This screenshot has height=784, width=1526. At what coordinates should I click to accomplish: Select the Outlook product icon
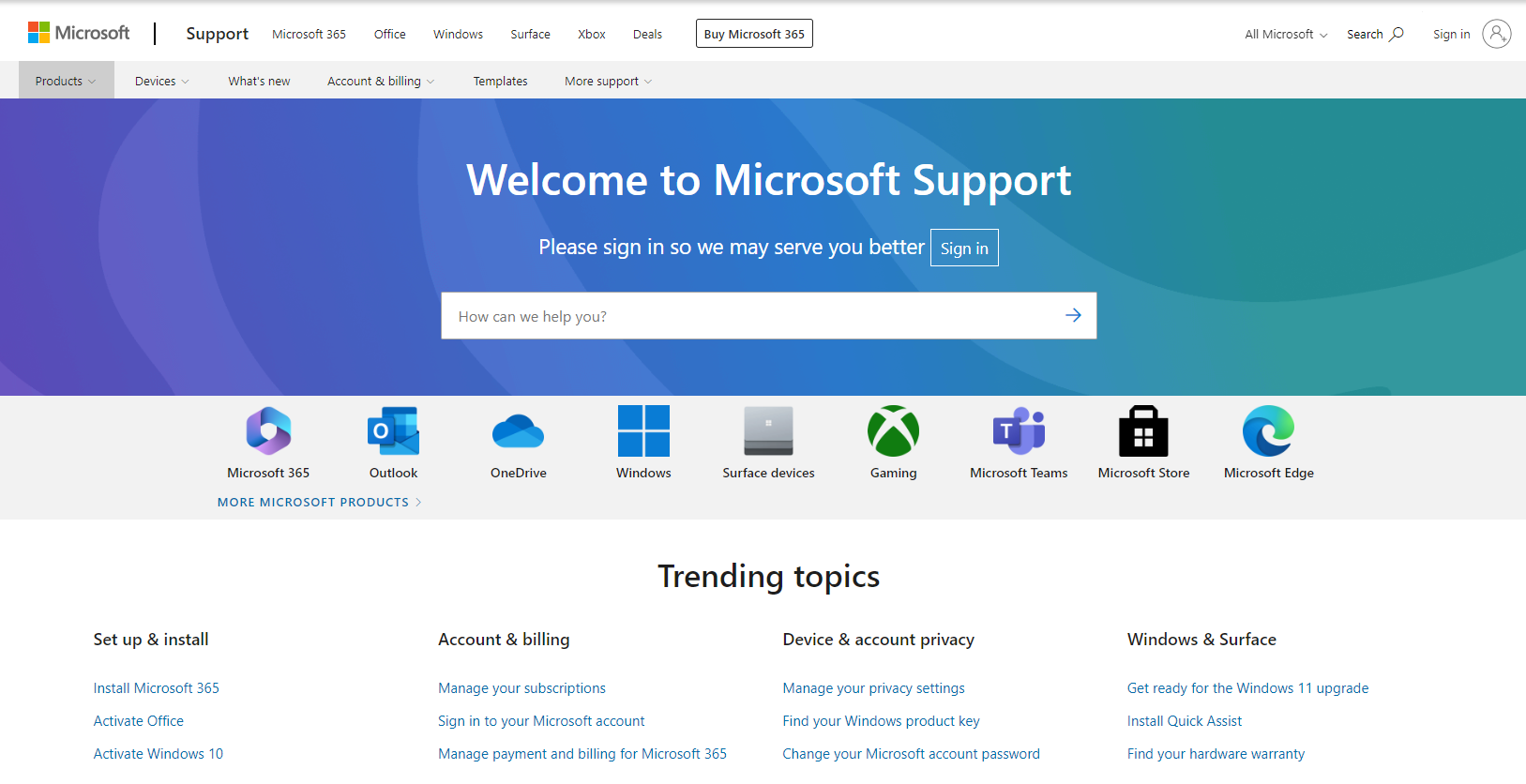(x=393, y=431)
